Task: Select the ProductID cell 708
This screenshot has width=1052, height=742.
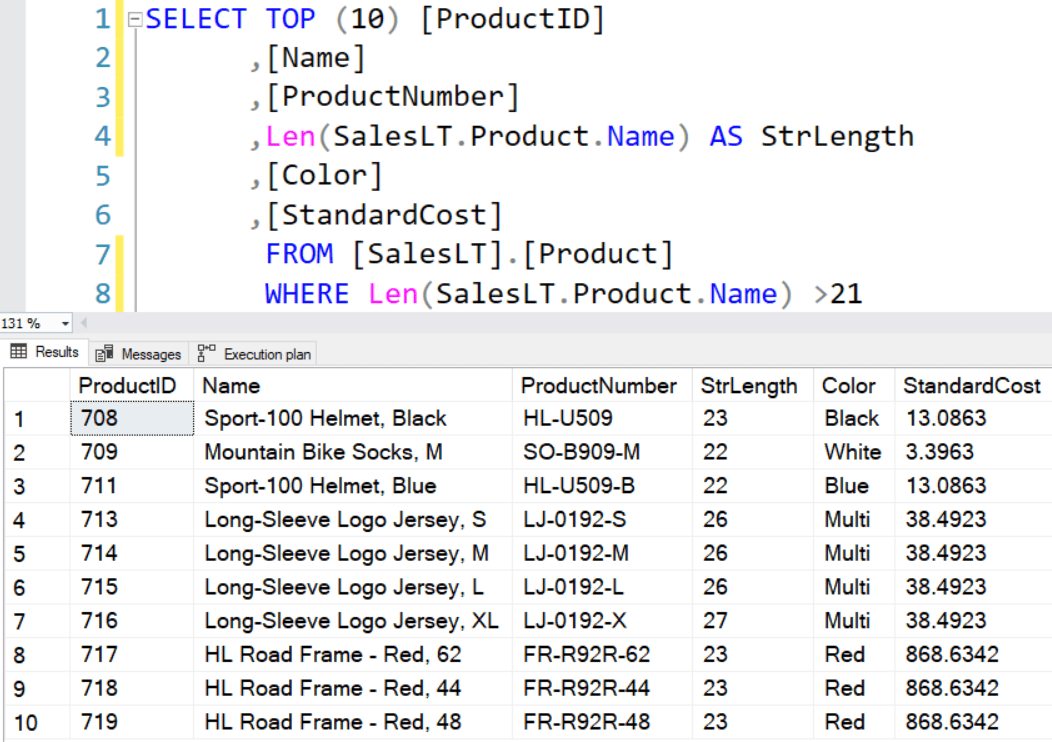Action: pos(132,418)
